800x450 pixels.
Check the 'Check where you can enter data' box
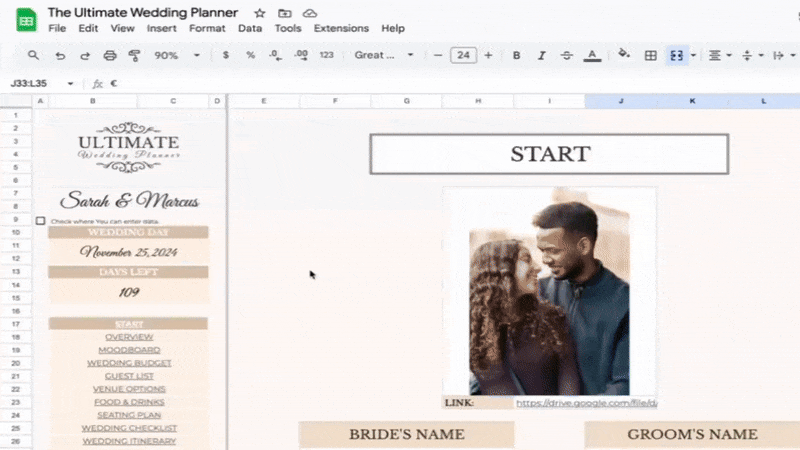40,221
